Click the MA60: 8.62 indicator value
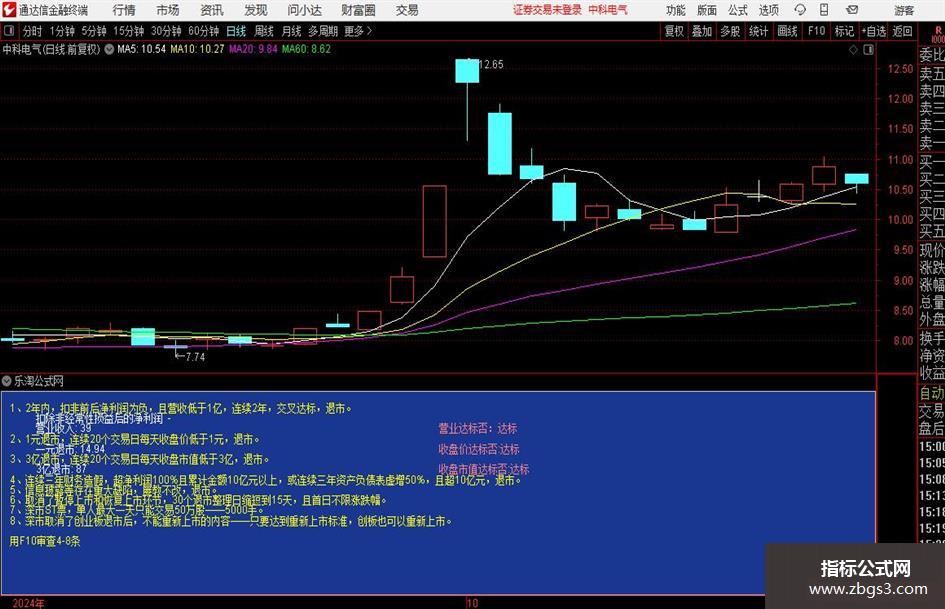 coord(306,49)
